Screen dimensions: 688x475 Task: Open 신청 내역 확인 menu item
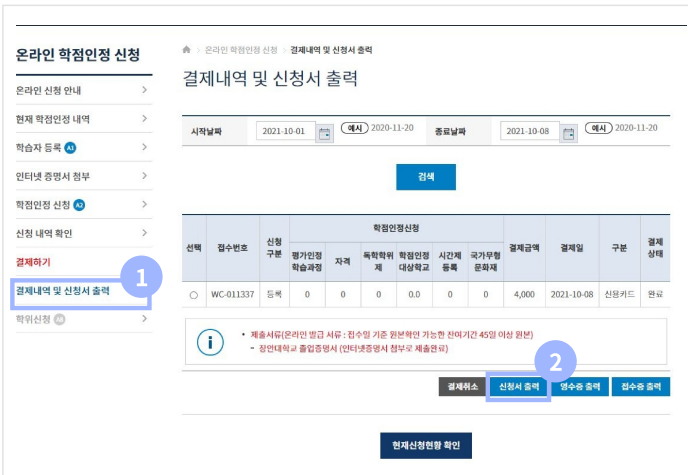point(84,233)
